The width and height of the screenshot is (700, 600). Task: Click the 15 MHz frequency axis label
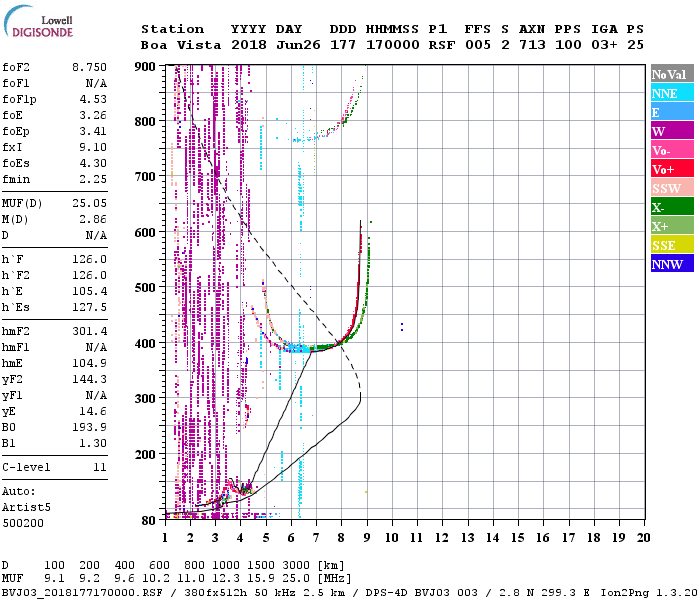click(517, 538)
